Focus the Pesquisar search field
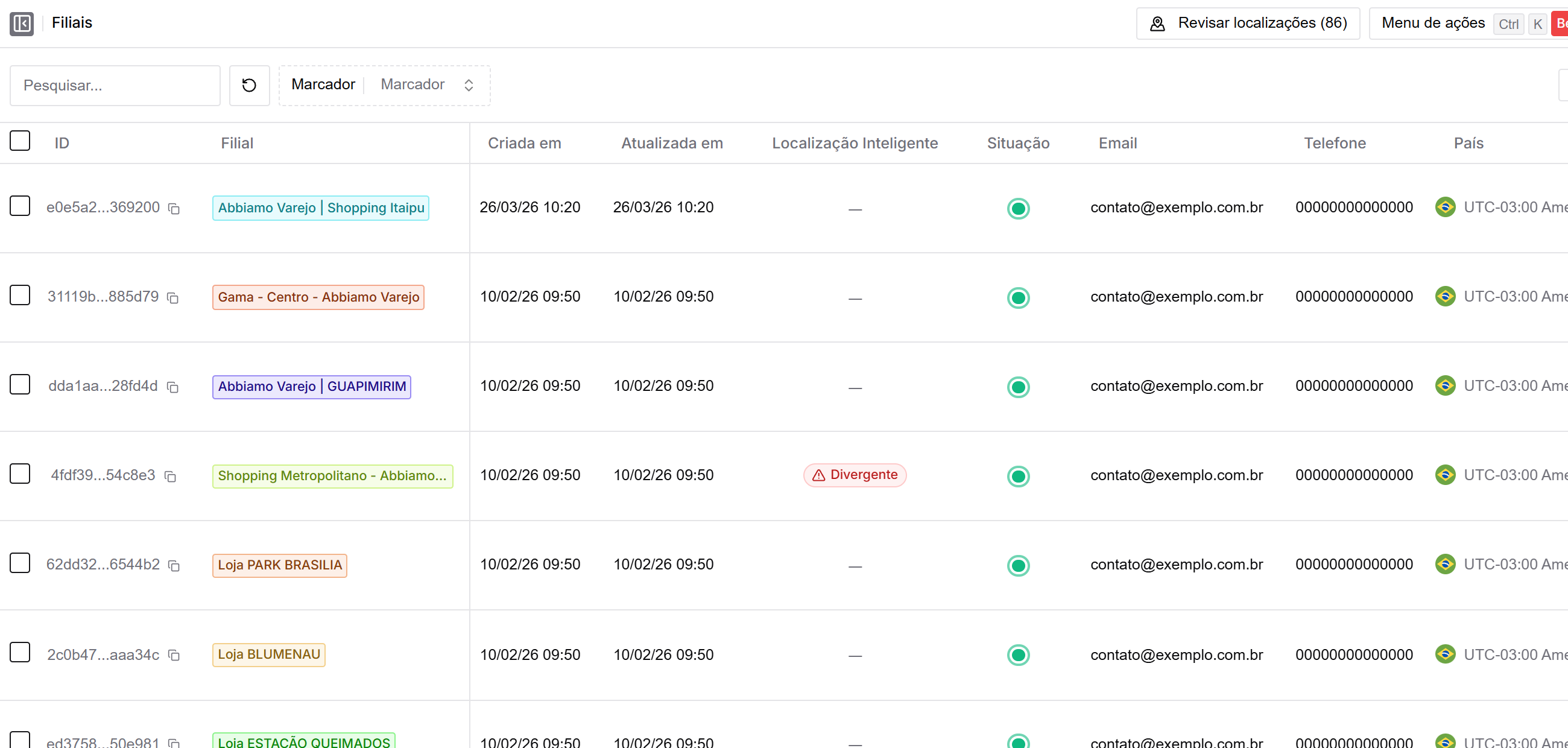The width and height of the screenshot is (1568, 748). pyautogui.click(x=115, y=85)
